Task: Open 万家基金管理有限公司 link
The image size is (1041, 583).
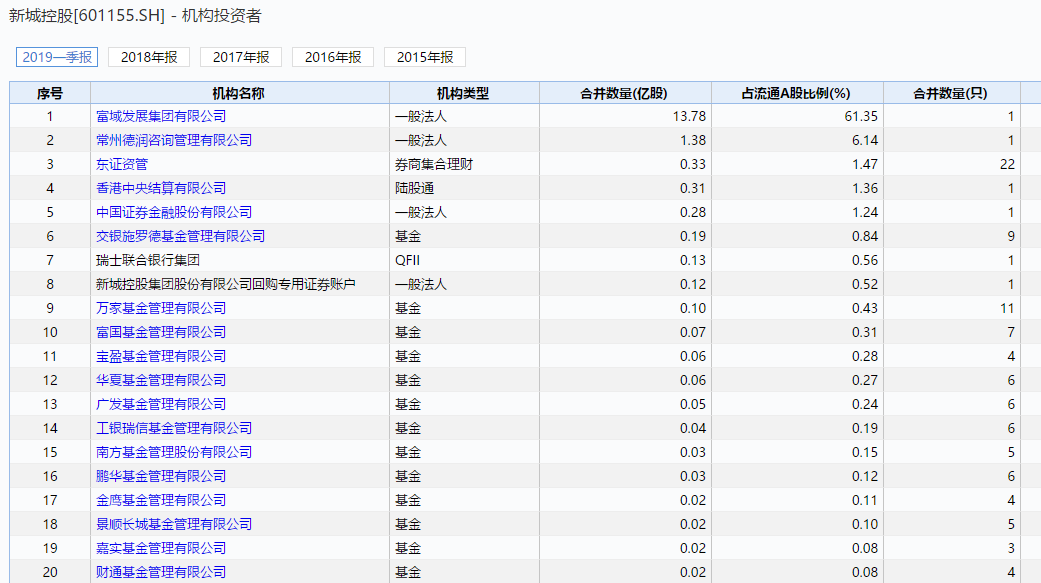Action: [x=161, y=308]
